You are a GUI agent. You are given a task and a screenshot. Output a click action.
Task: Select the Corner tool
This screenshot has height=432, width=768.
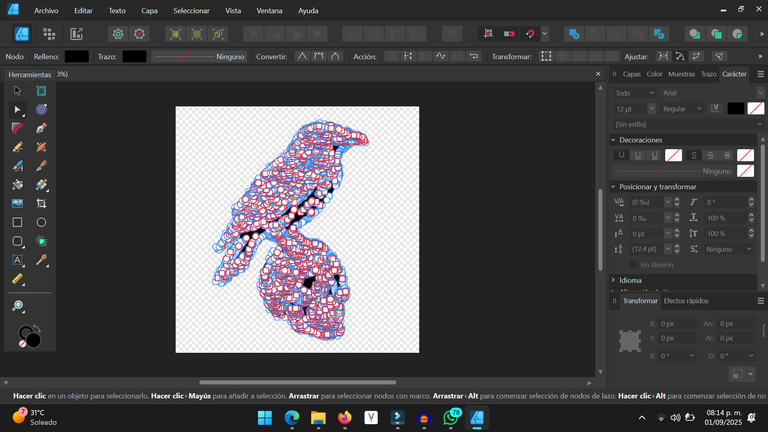click(x=17, y=128)
